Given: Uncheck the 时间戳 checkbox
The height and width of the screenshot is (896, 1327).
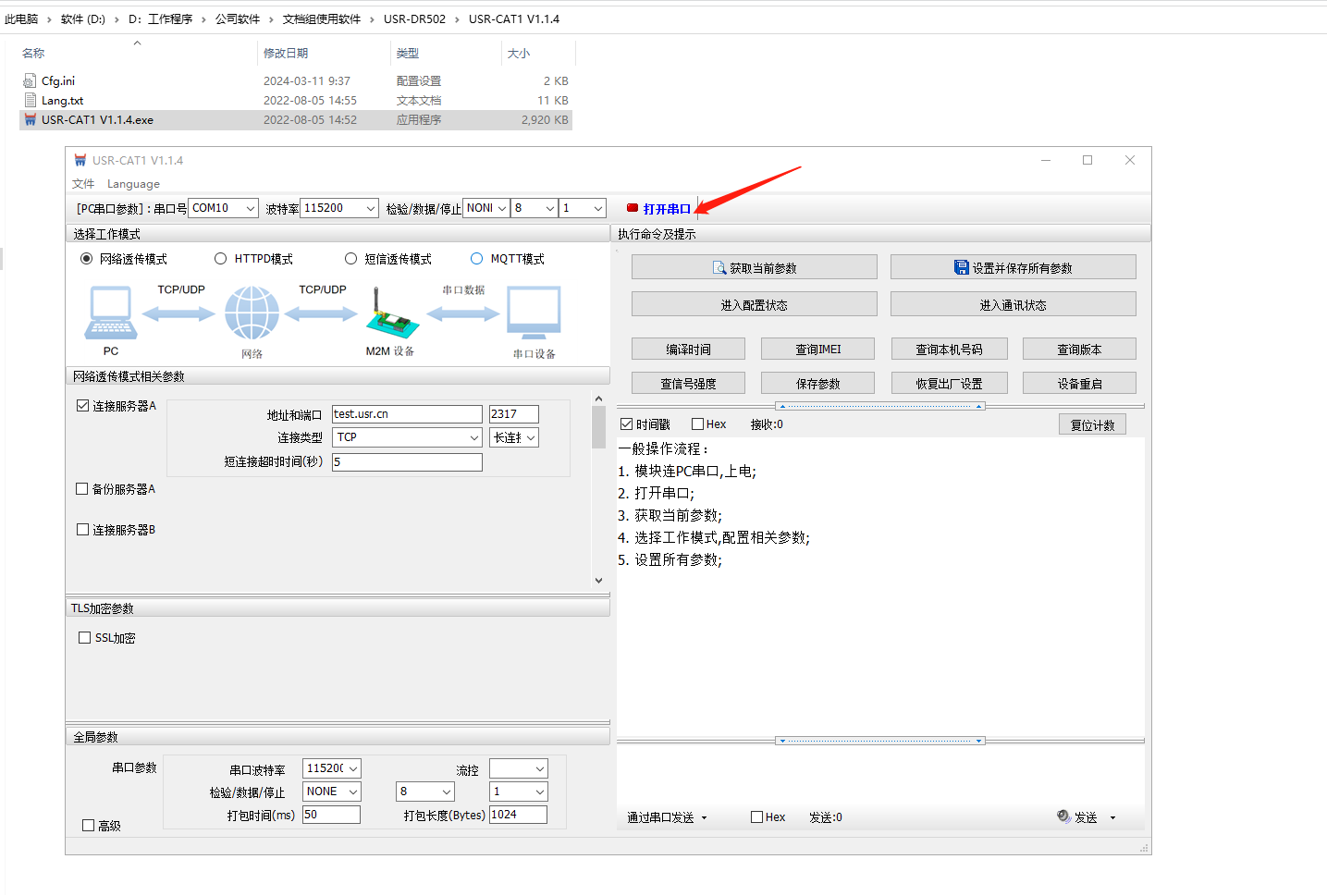Looking at the screenshot, I should pyautogui.click(x=627, y=424).
